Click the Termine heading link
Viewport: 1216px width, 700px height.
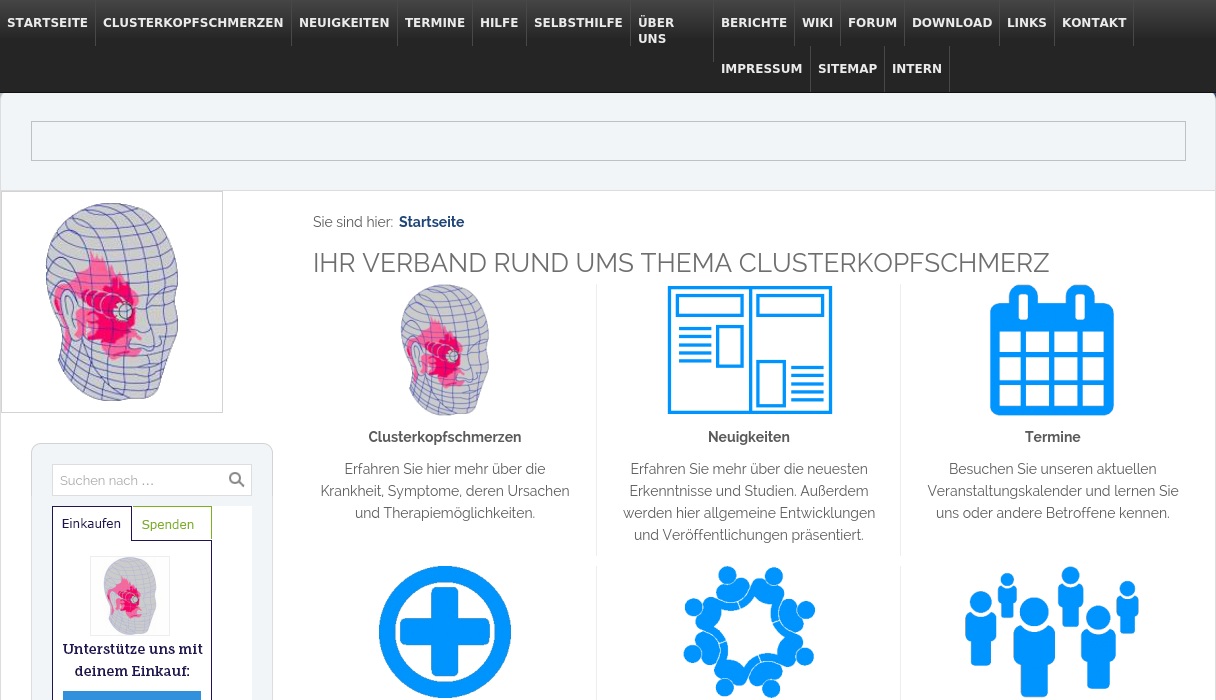point(1052,437)
